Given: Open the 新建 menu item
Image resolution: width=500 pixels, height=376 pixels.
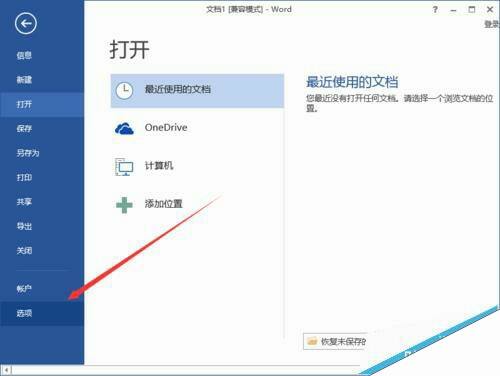Looking at the screenshot, I should point(42,80).
